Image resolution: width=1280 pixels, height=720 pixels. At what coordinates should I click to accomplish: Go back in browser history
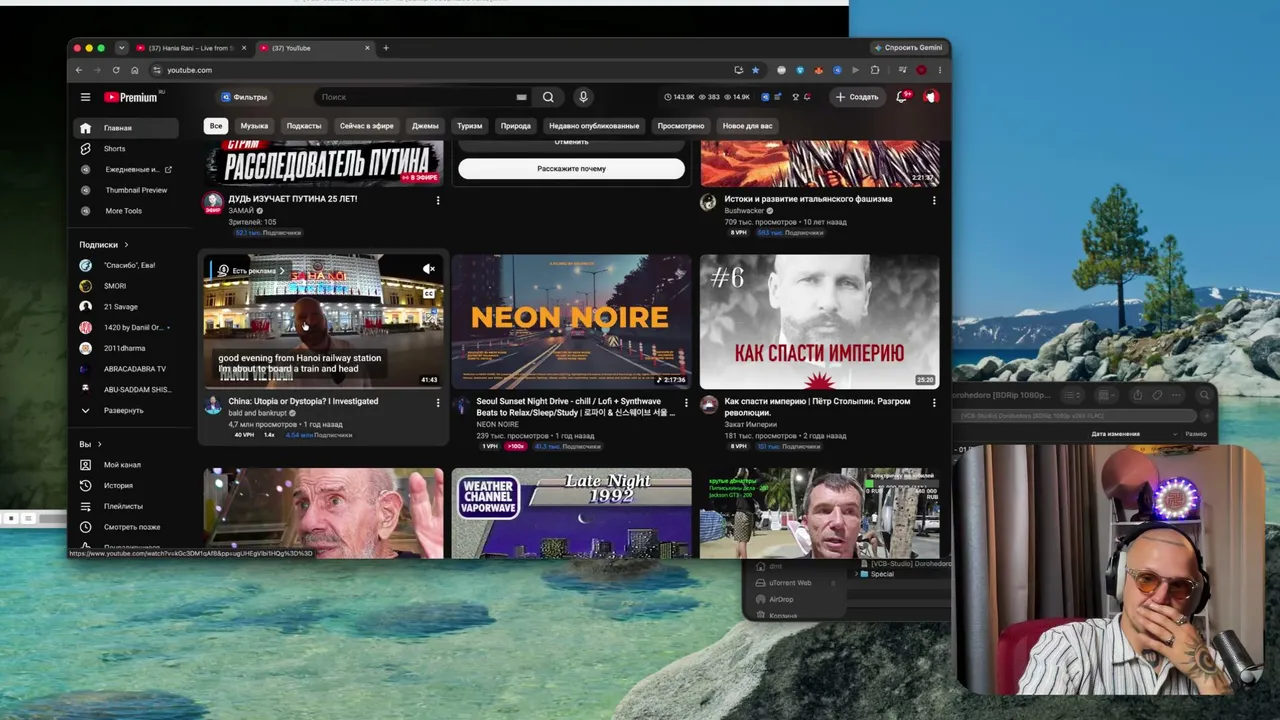tap(79, 70)
